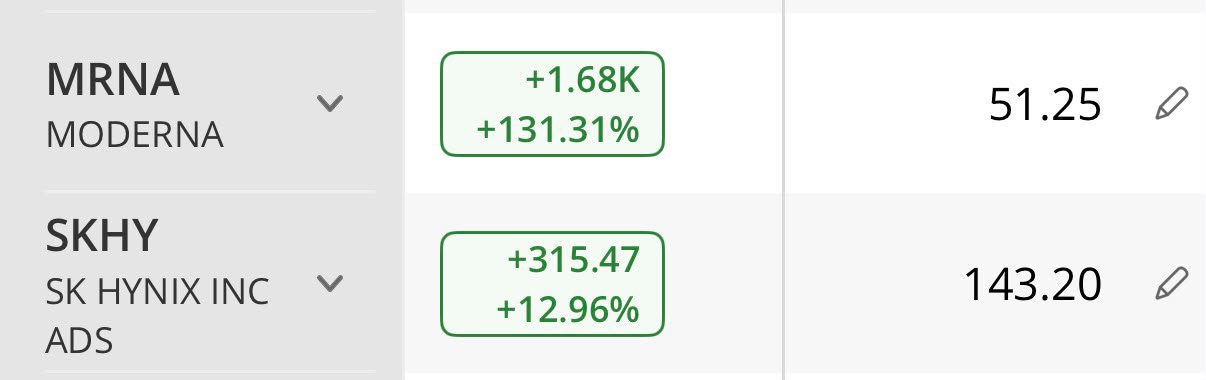Select the MRNA ticker symbol
1206x380 pixels.
click(113, 82)
